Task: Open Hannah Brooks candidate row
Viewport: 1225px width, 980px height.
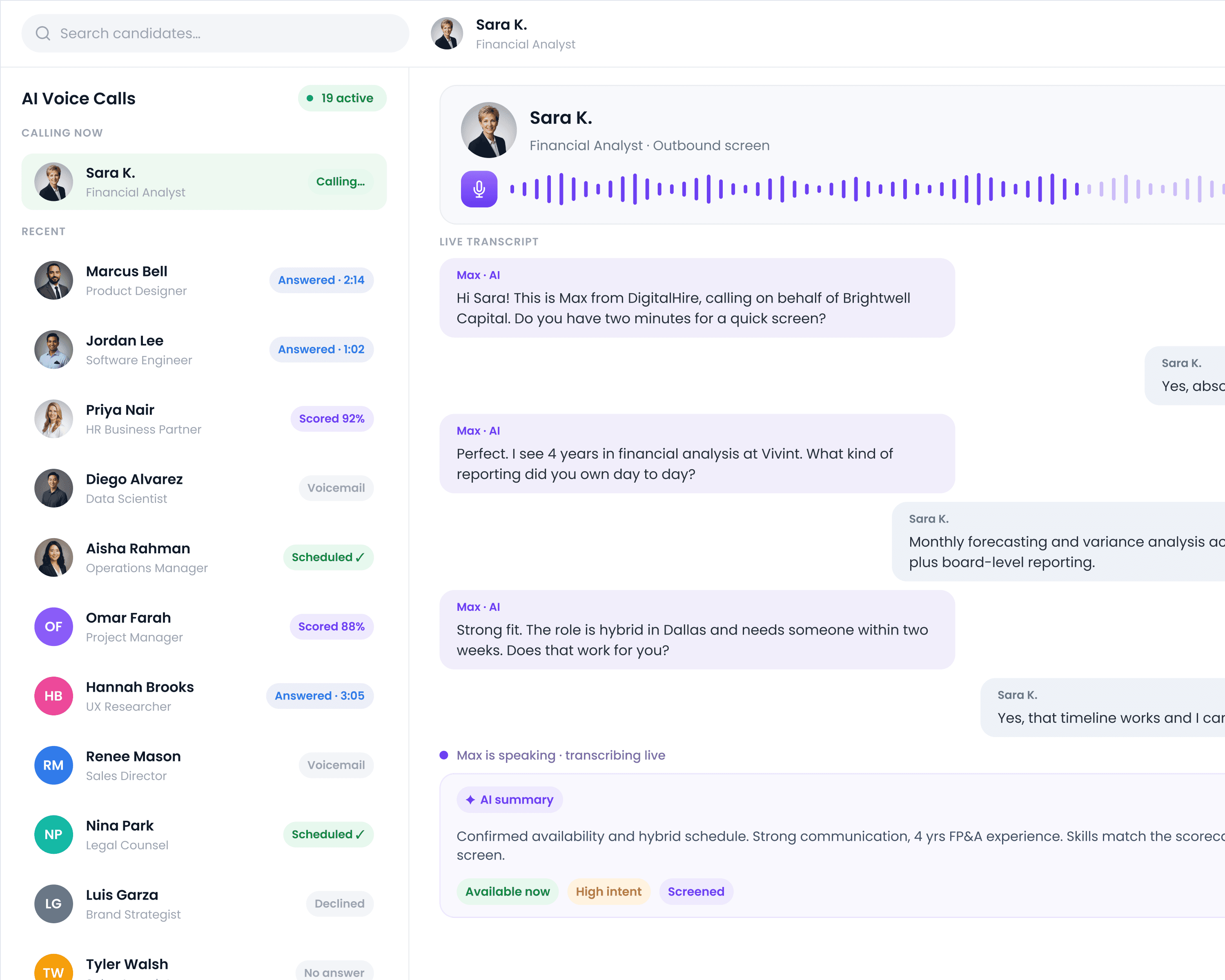Action: pyautogui.click(x=204, y=697)
